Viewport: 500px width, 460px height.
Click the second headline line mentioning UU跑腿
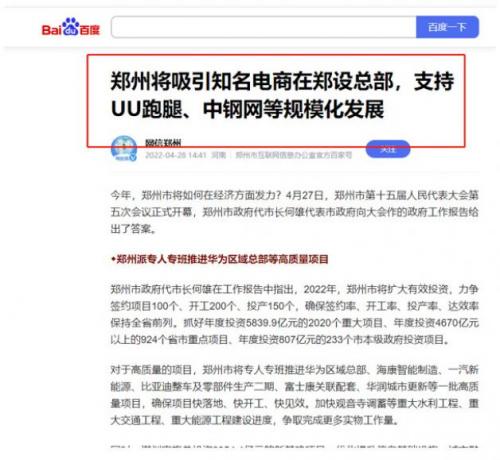pos(247,109)
